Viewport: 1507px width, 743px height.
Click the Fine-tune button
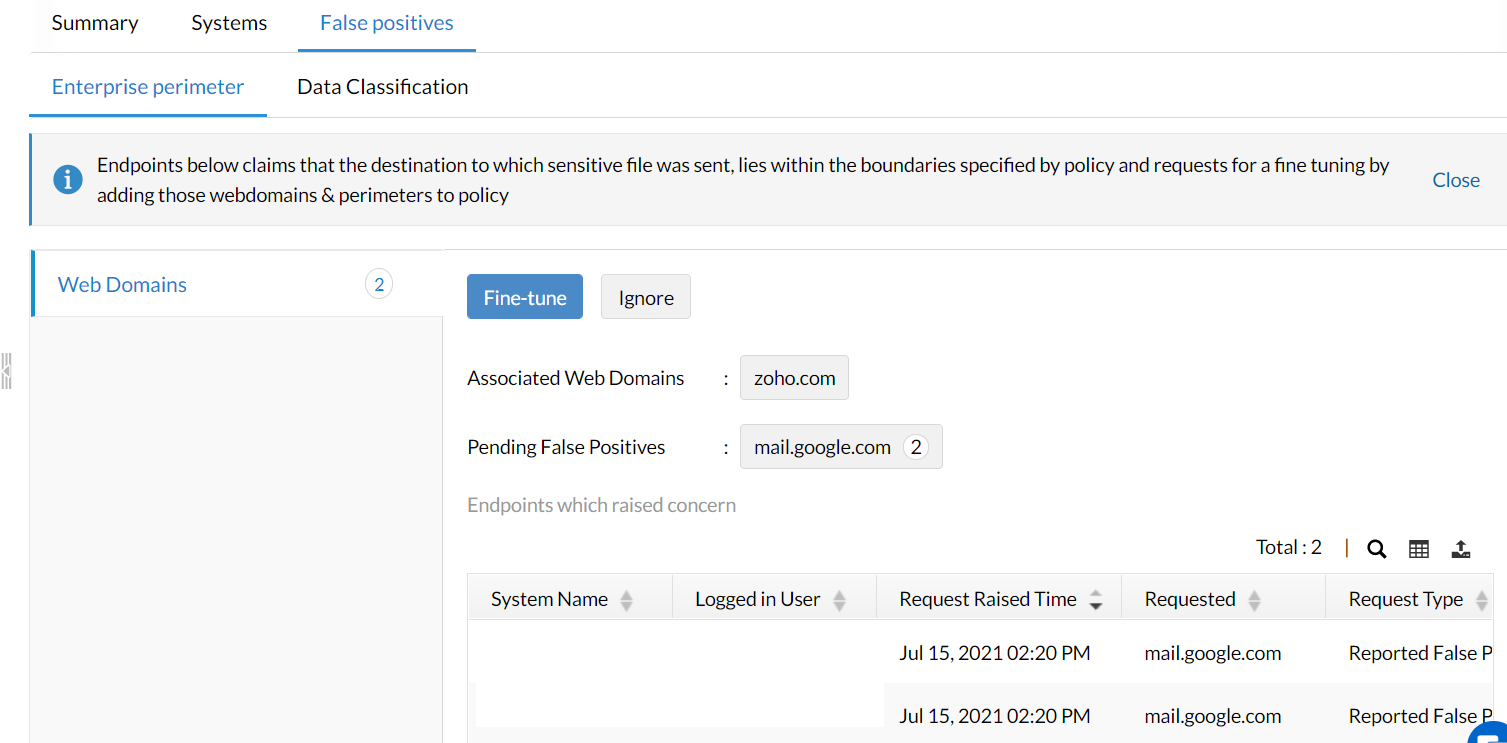(525, 297)
